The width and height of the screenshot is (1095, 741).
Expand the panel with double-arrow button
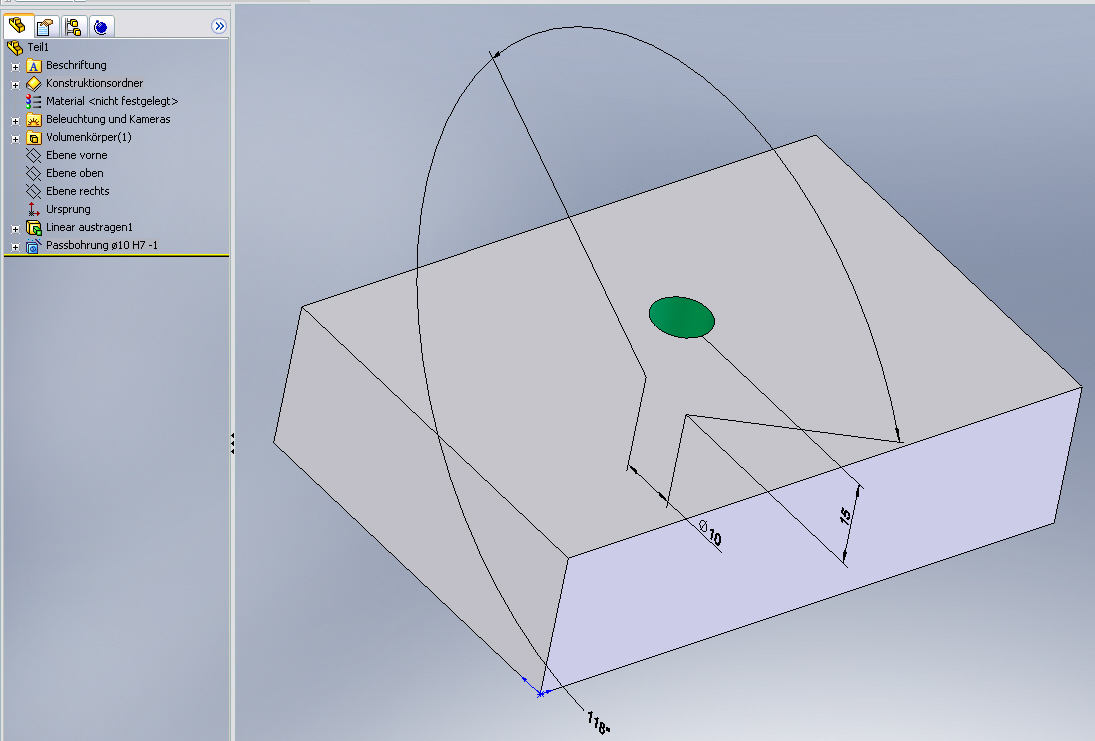(219, 26)
